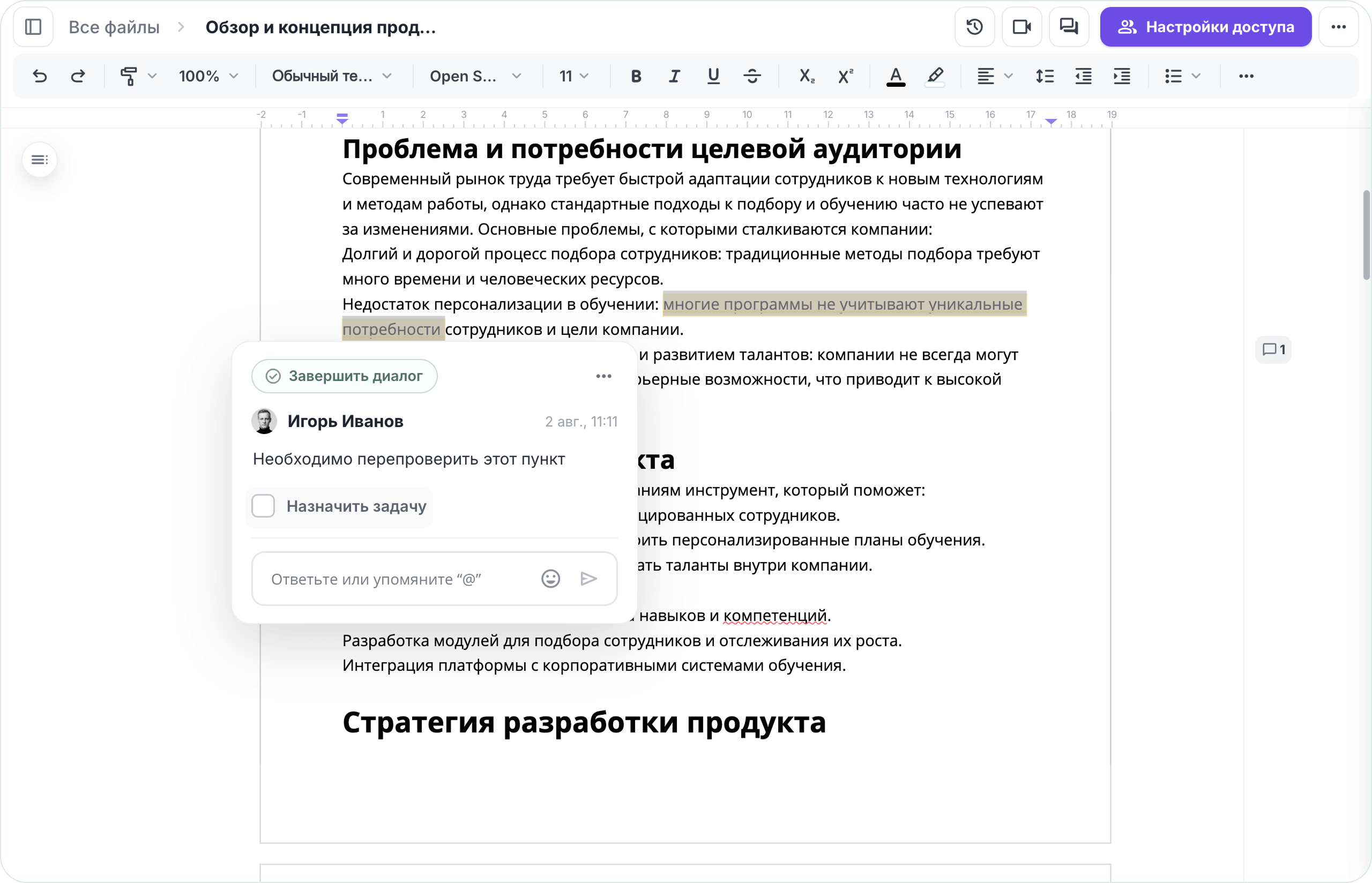The image size is (1372, 883).
Task: Click the Назначить задачу label
Action: [x=356, y=506]
